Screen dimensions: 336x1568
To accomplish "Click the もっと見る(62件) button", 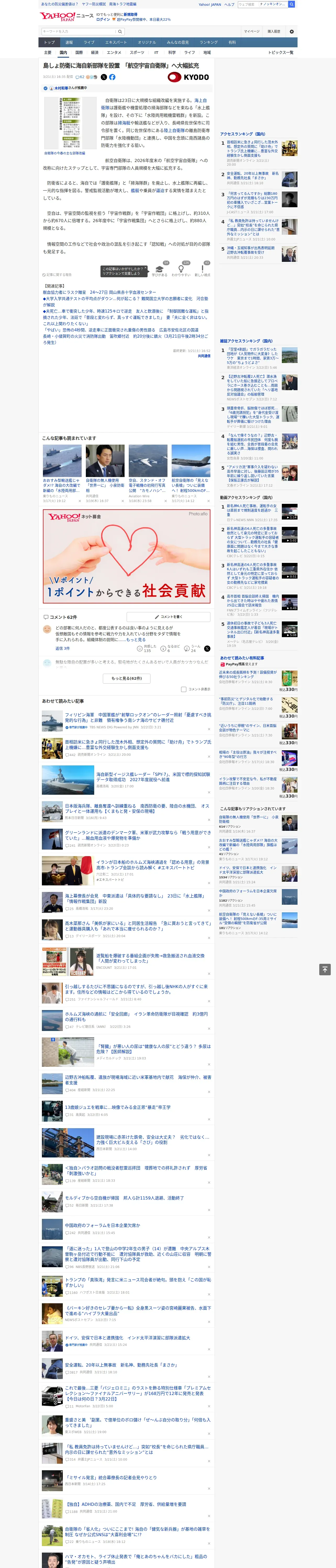I will (127, 678).
